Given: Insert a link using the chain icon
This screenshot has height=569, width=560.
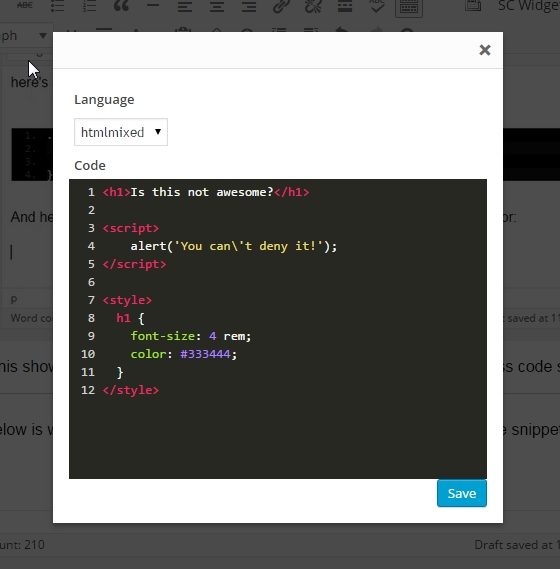Looking at the screenshot, I should 281,6.
